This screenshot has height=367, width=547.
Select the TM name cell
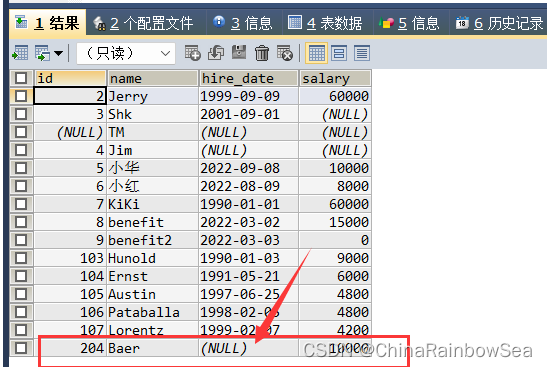coord(152,132)
